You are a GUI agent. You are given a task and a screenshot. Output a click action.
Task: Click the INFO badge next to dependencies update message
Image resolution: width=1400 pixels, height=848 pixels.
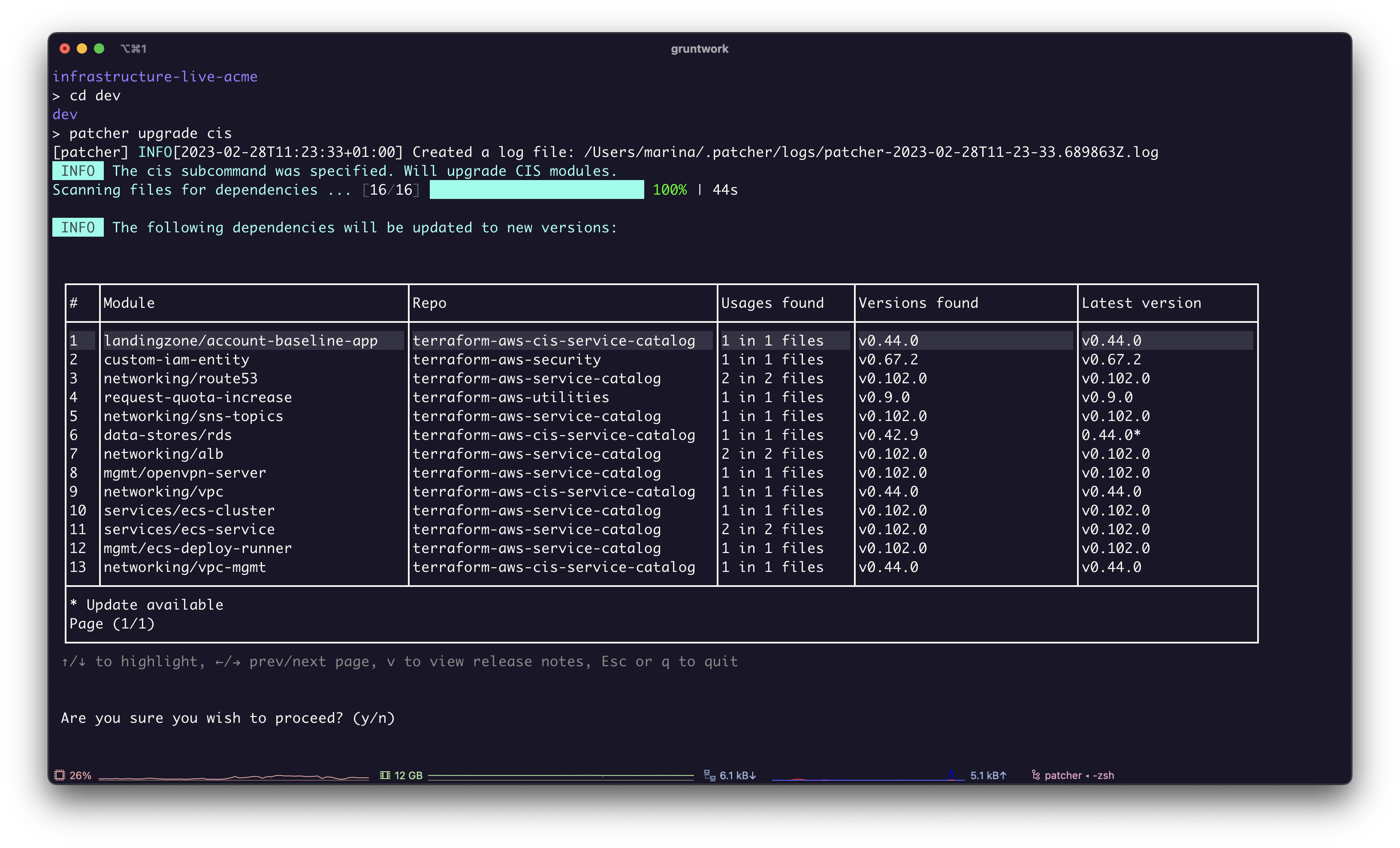pyautogui.click(x=78, y=228)
